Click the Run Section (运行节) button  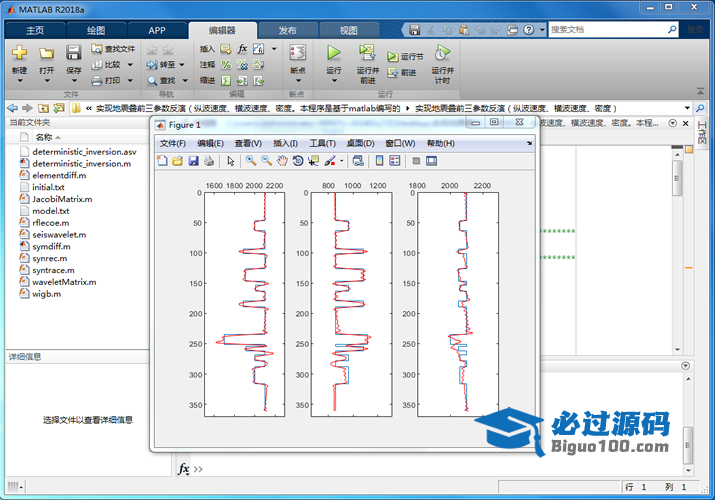pyautogui.click(x=405, y=57)
